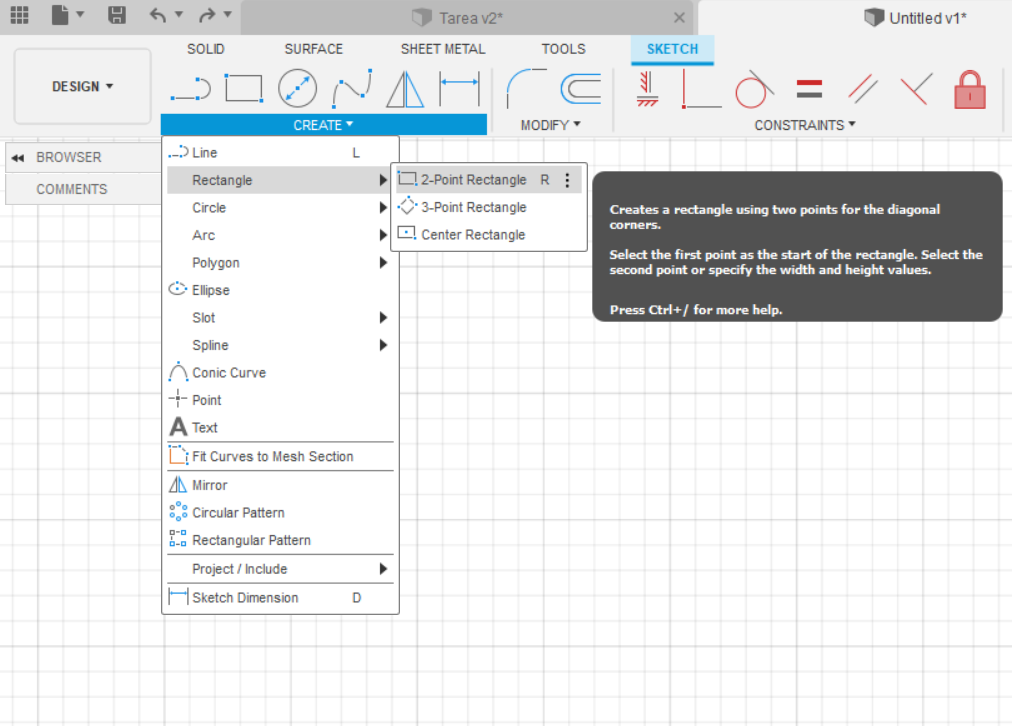Select Conic Curve from the Create menu

280,373
